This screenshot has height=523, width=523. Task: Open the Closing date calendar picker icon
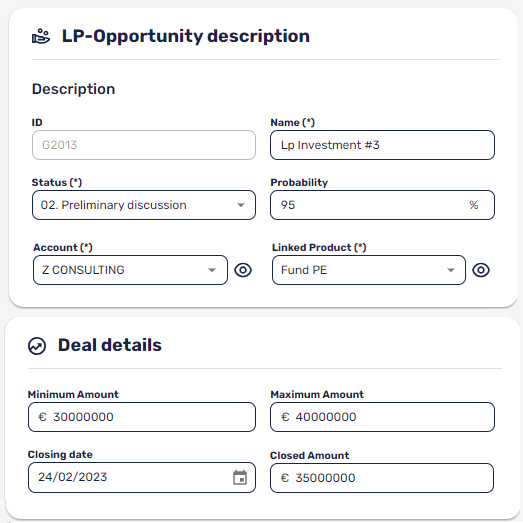click(x=240, y=477)
